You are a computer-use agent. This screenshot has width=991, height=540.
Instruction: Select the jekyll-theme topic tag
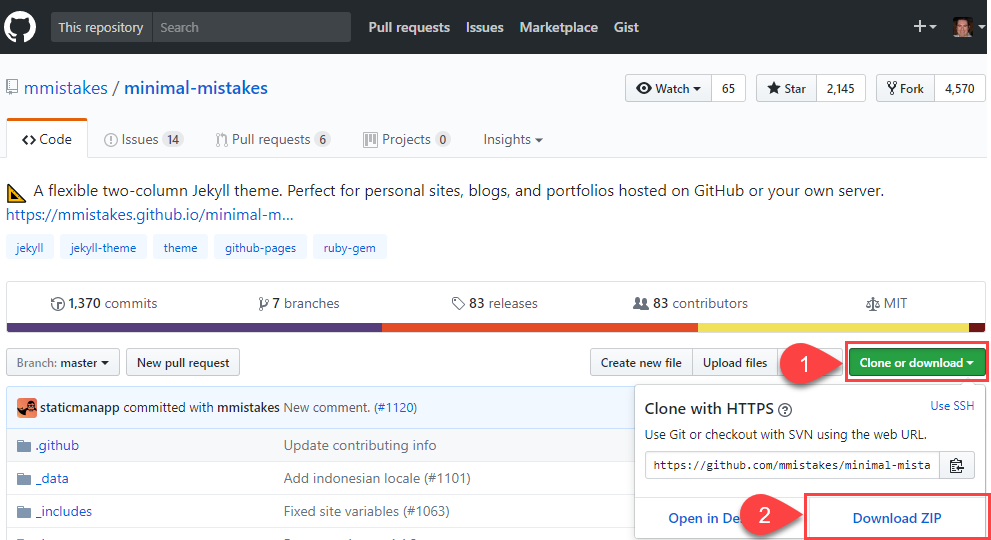[103, 248]
